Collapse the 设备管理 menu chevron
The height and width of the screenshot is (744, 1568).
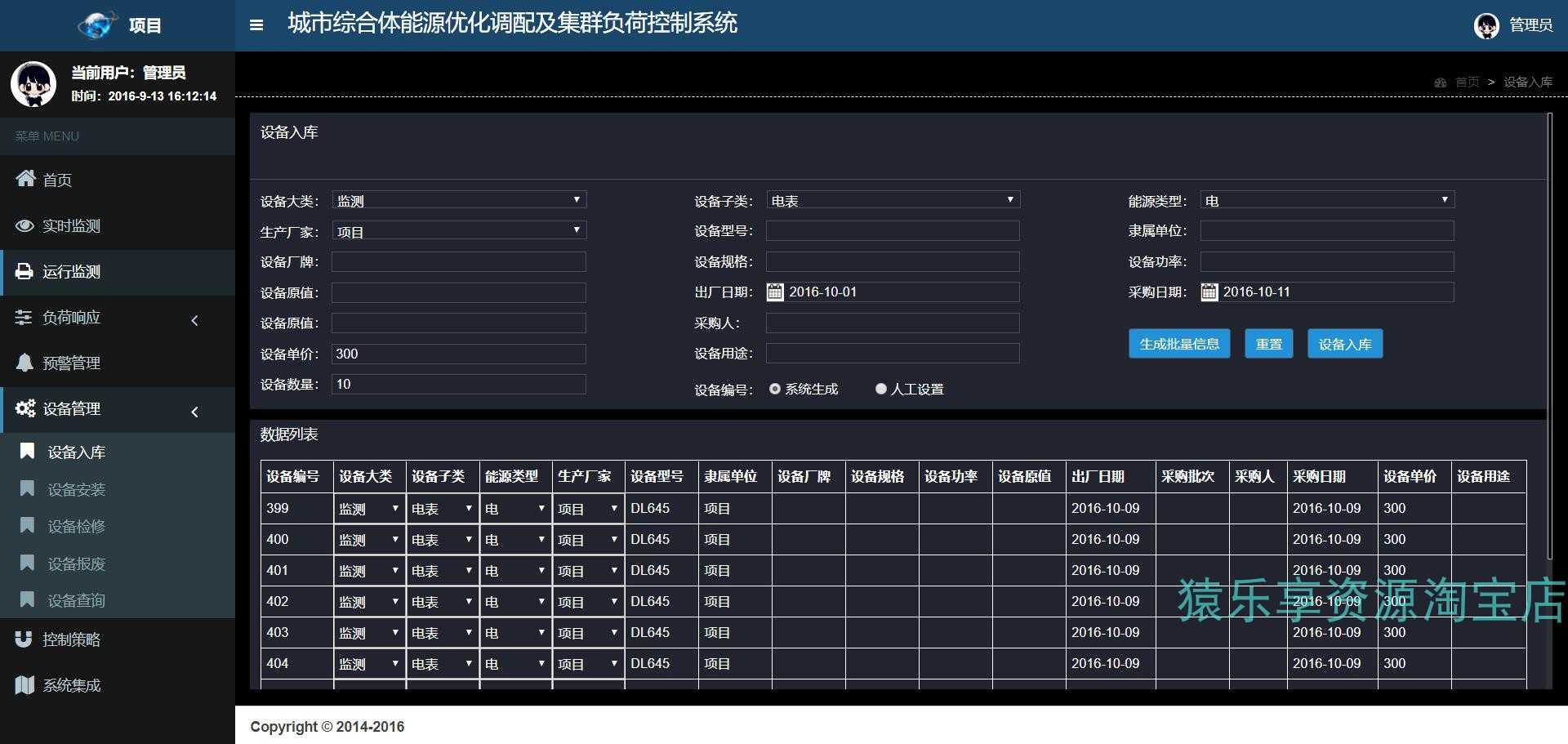pyautogui.click(x=194, y=412)
